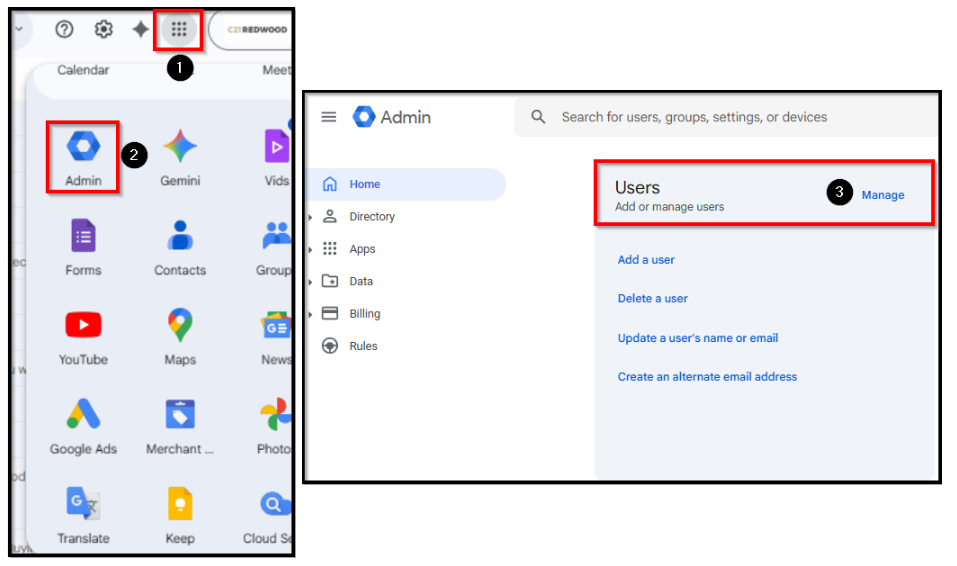Open Billing in the sidebar
This screenshot has width=957, height=566.
(364, 313)
